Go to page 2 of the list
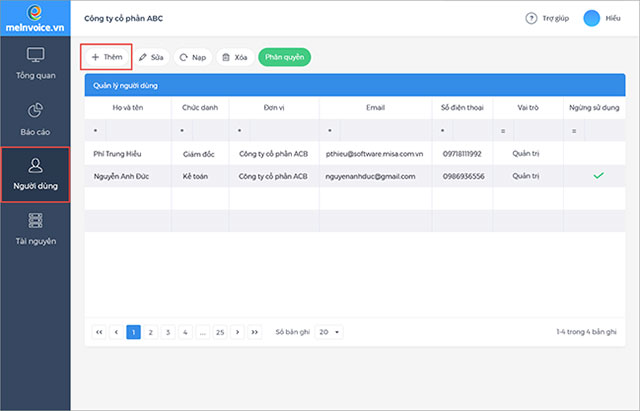 pos(151,332)
